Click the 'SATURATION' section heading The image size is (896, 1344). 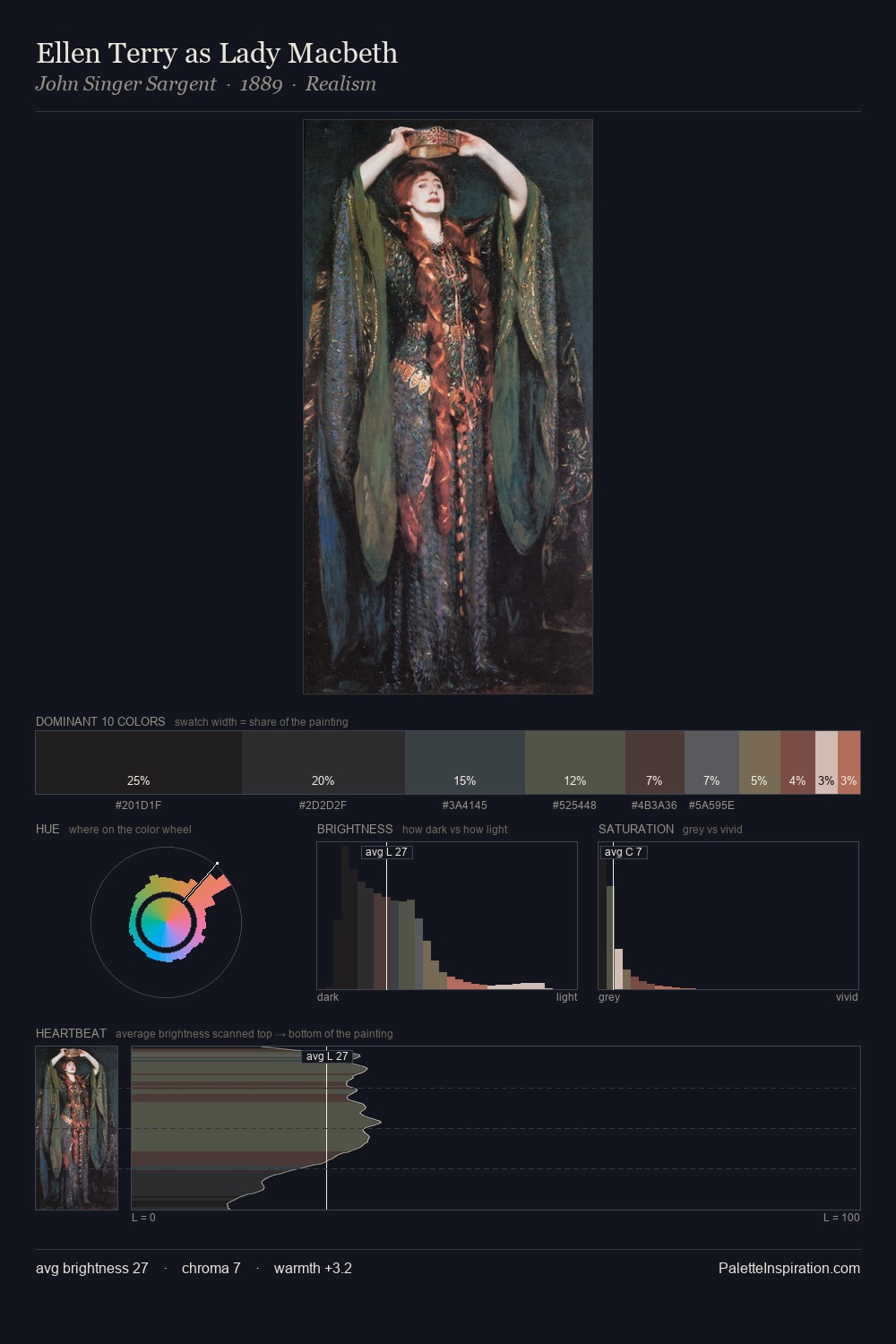[636, 829]
